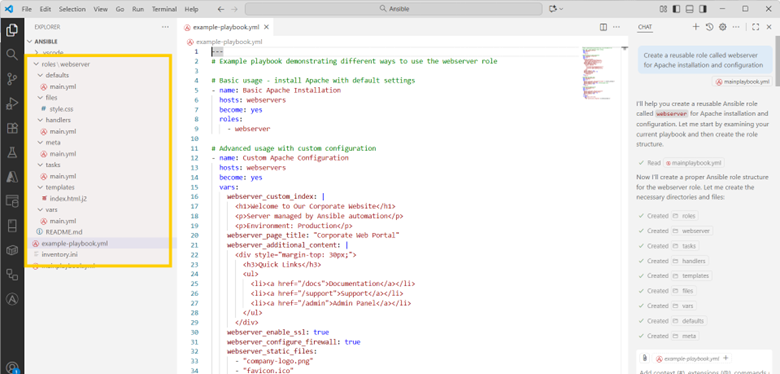Toggle the secondary side bar
The height and width of the screenshot is (374, 780).
click(x=703, y=9)
